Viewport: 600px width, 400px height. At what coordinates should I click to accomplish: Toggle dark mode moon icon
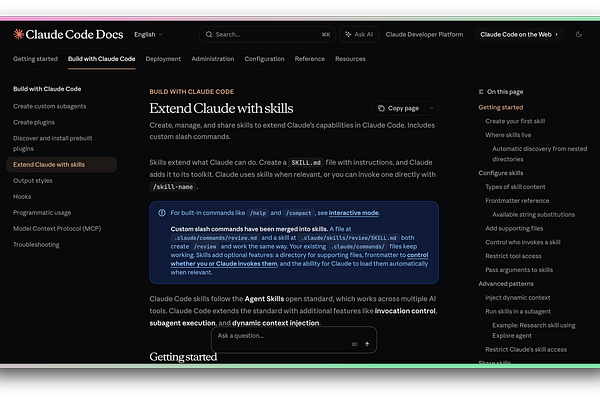(579, 34)
